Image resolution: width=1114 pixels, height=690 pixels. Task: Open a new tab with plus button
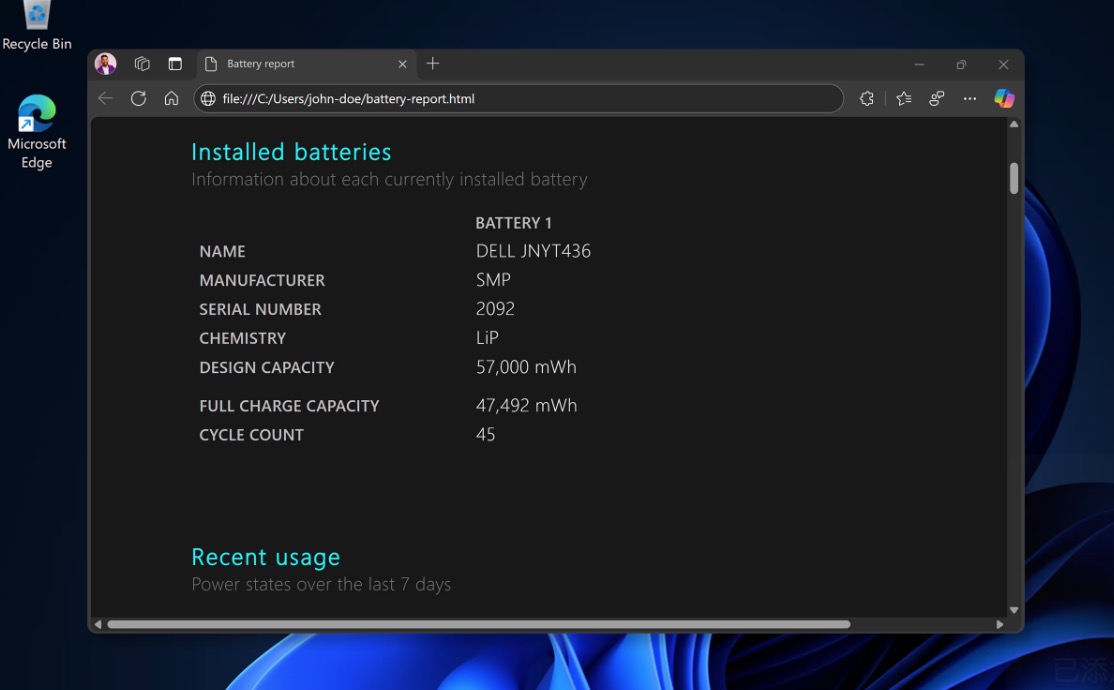click(433, 63)
